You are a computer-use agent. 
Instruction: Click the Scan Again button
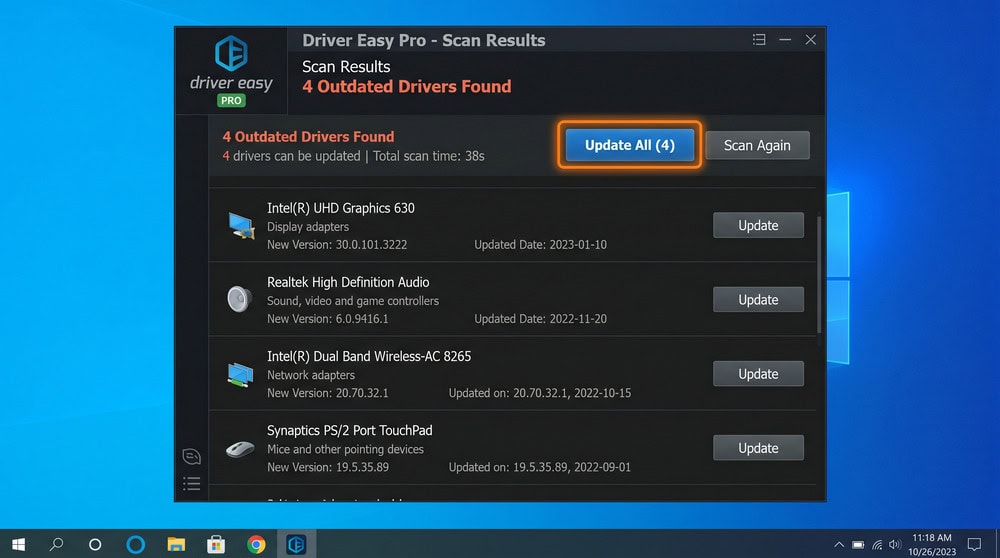pyautogui.click(x=757, y=145)
